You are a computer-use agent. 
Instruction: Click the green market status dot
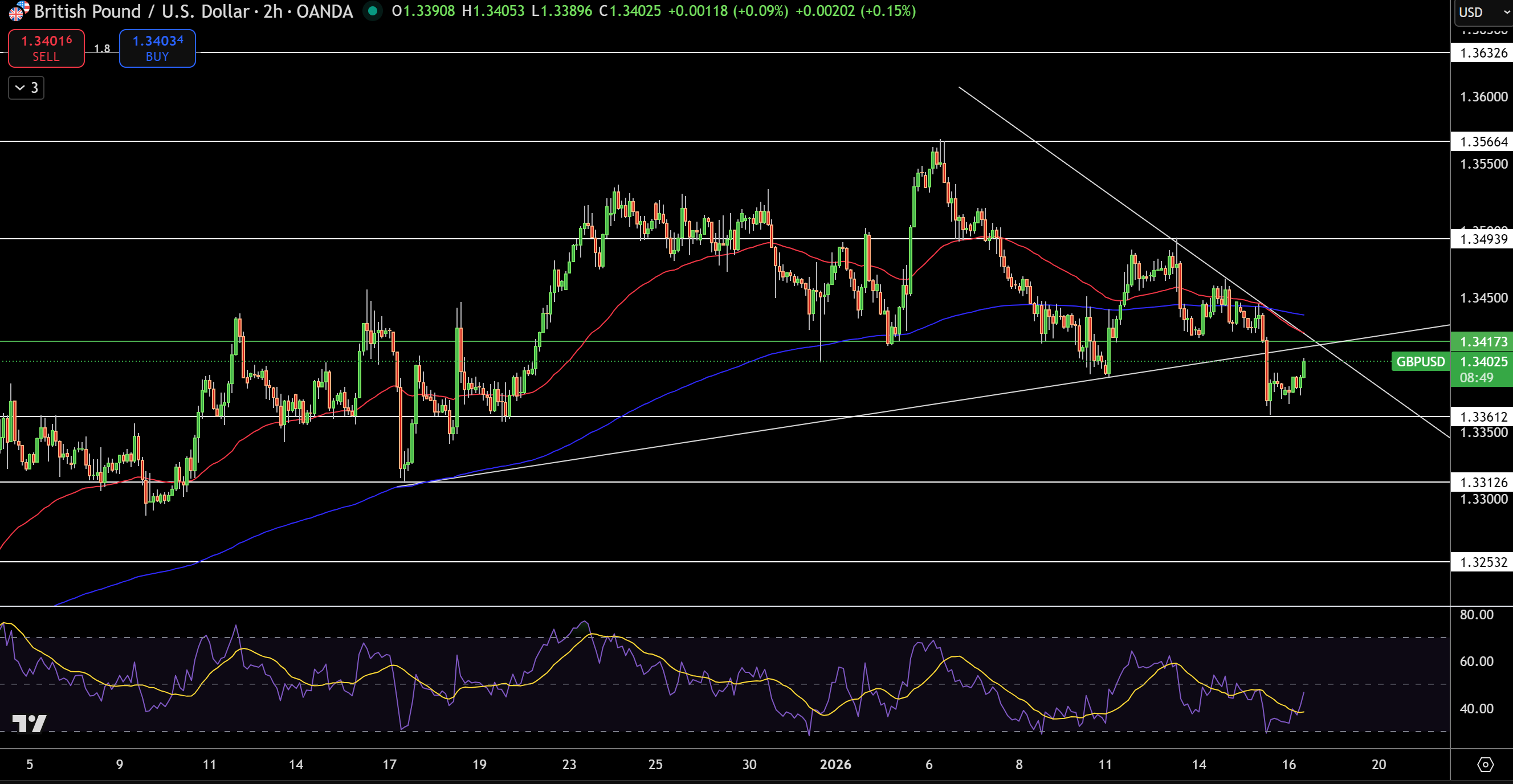(x=372, y=11)
